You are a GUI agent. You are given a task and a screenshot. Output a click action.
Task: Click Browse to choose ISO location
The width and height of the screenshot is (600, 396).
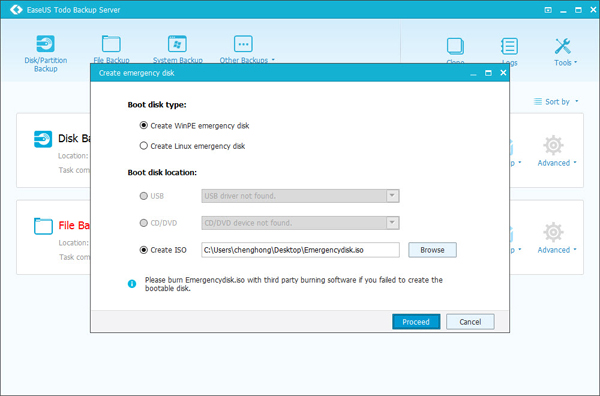tap(432, 250)
